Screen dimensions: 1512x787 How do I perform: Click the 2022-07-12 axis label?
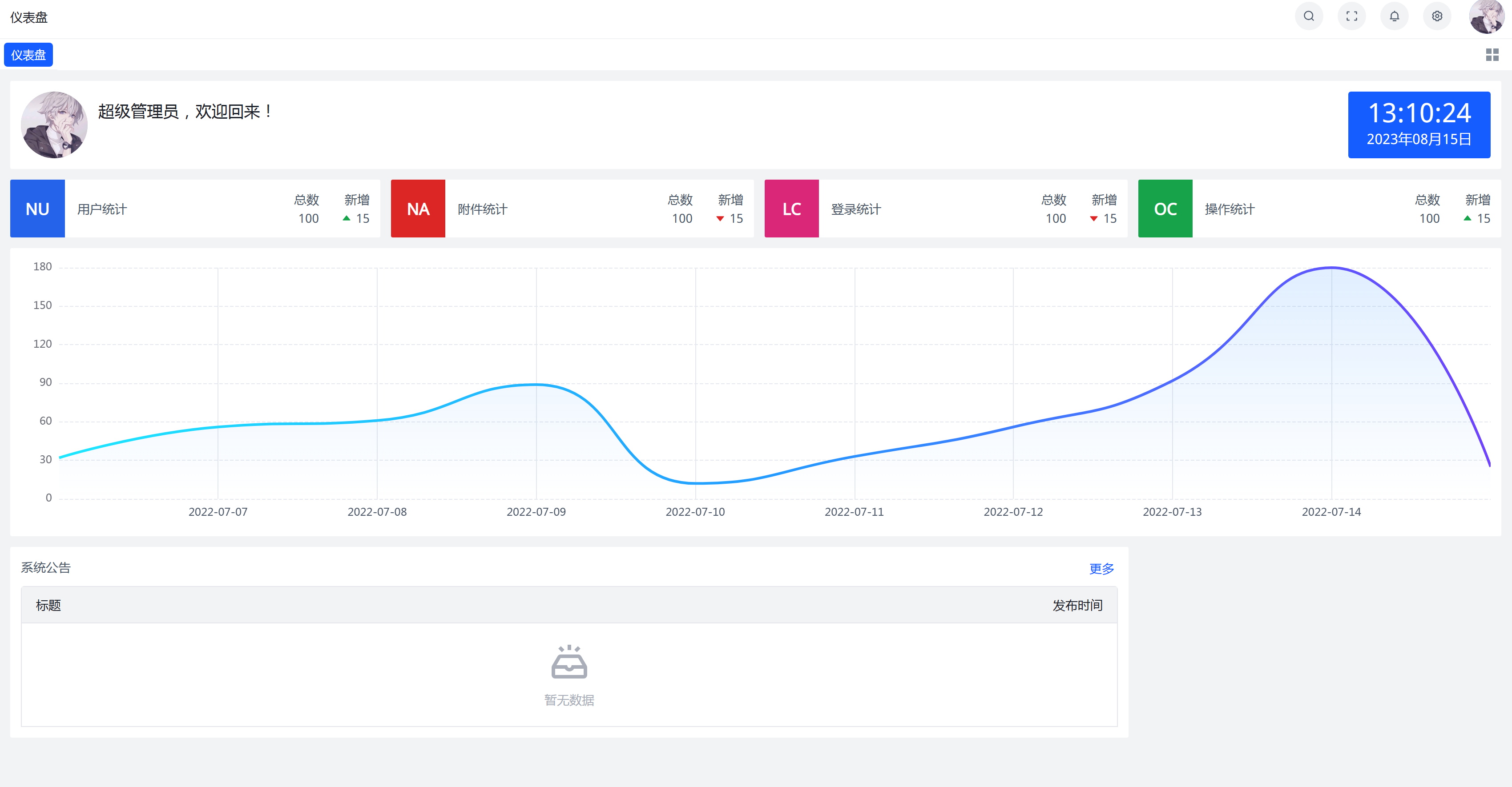1013,512
